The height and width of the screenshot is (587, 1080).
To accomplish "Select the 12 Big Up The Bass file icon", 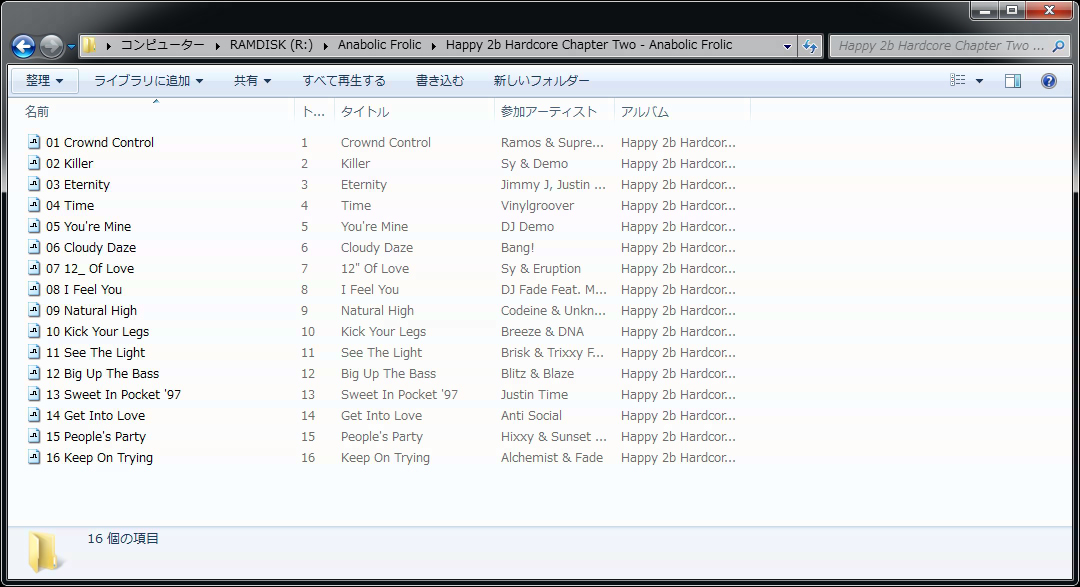I will pos(34,373).
